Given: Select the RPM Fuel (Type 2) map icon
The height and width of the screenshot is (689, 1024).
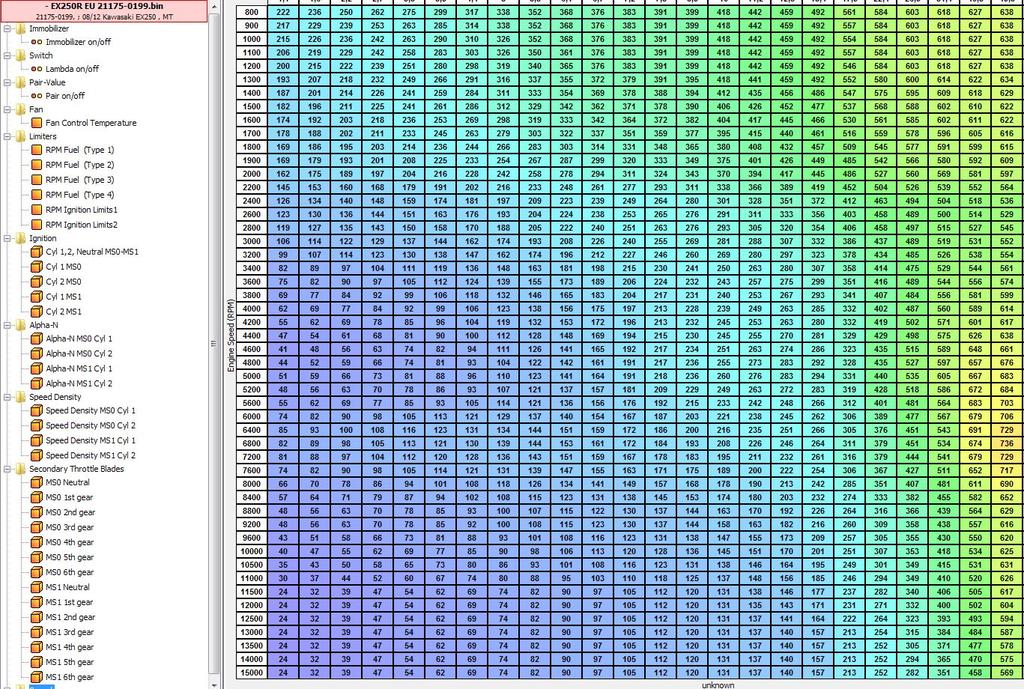Looking at the screenshot, I should pos(37,165).
